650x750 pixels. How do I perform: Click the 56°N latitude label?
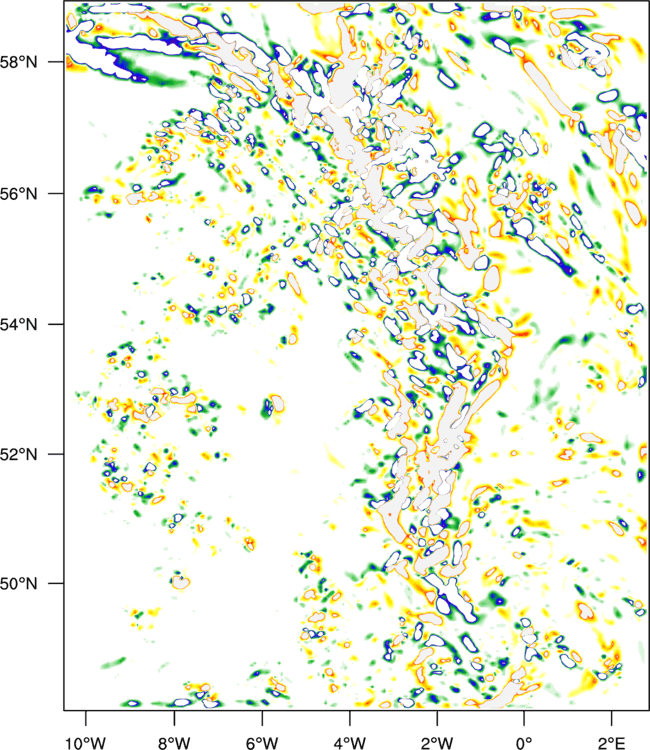[x=19, y=194]
